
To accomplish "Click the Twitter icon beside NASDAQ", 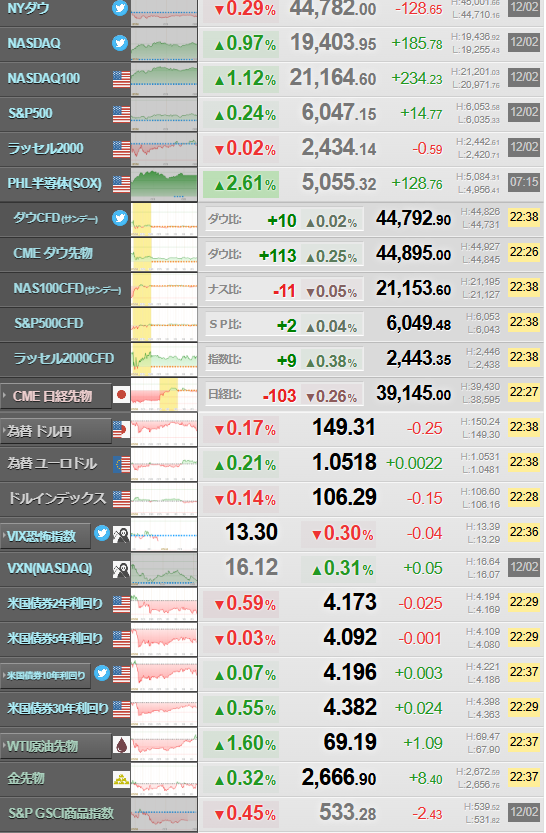I will [x=121, y=43].
